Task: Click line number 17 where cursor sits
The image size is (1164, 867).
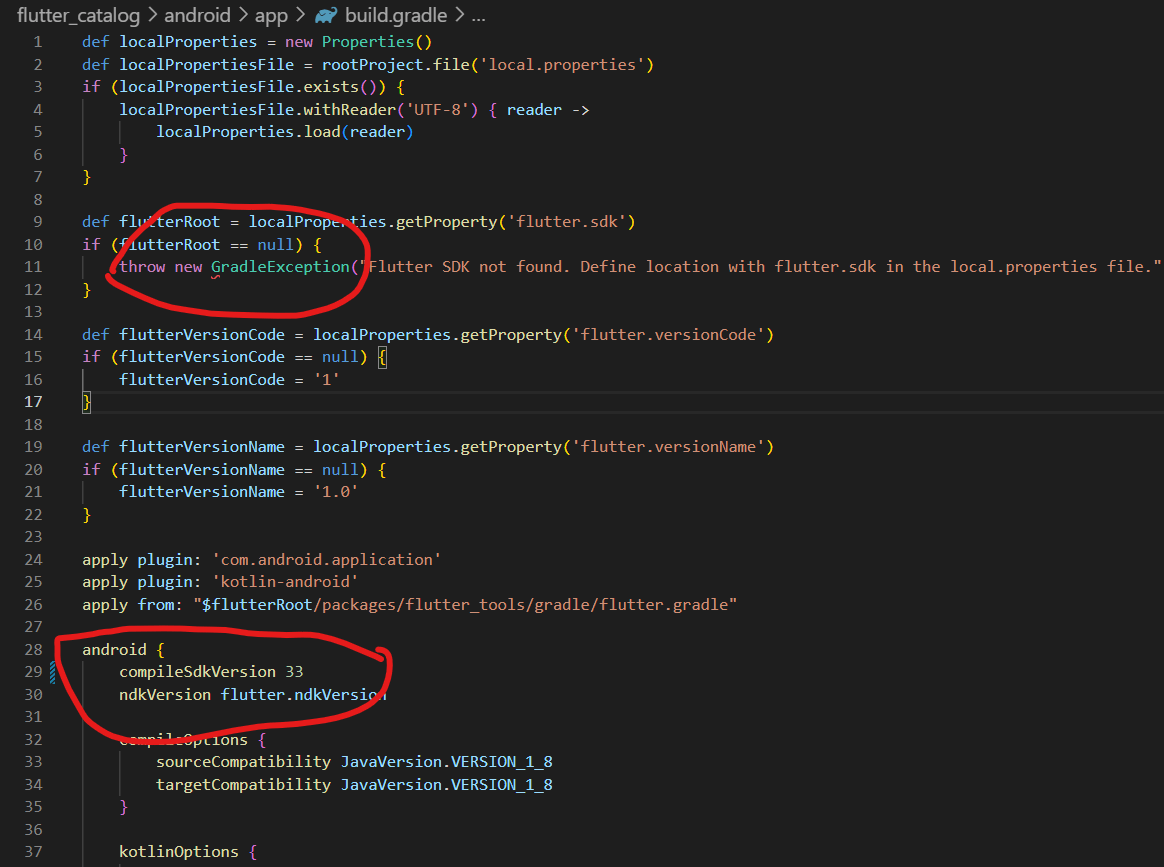Action: [x=33, y=401]
